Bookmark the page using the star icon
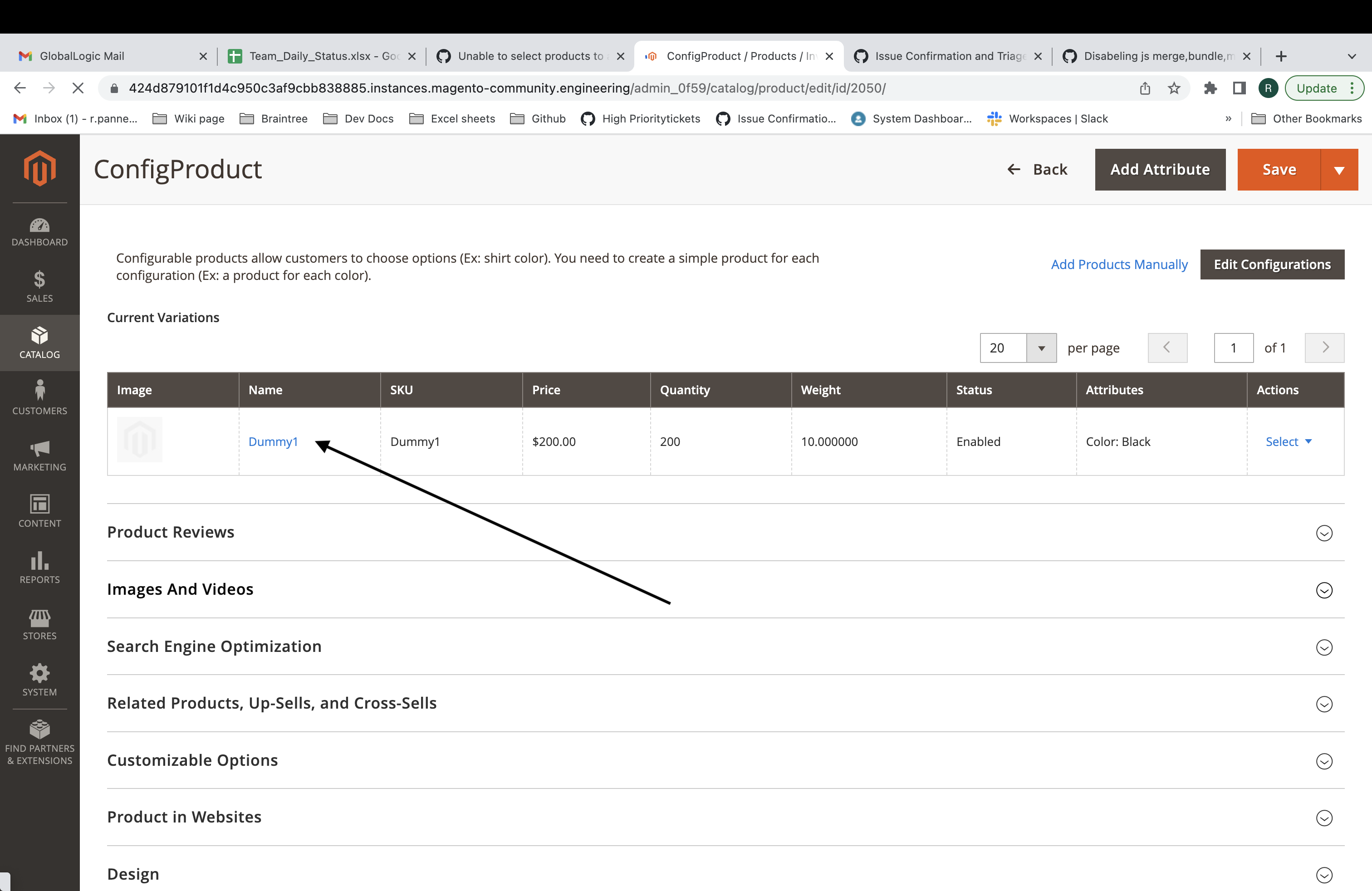 (x=1174, y=88)
